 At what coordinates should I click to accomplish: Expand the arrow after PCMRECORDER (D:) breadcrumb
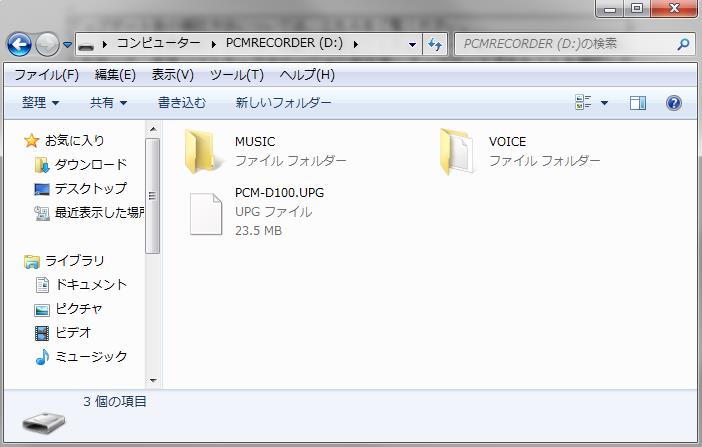(x=355, y=44)
